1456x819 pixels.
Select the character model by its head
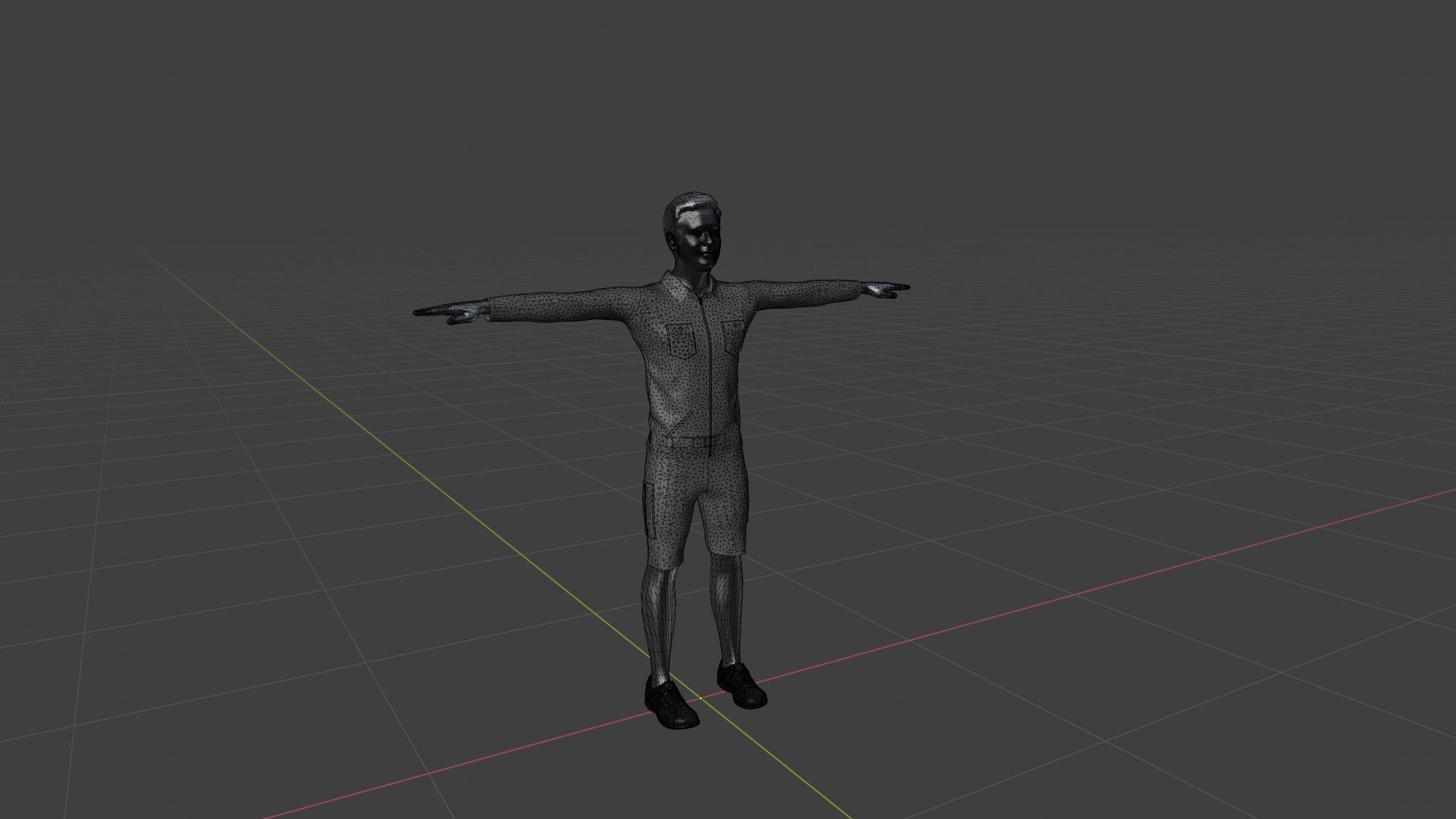click(692, 231)
